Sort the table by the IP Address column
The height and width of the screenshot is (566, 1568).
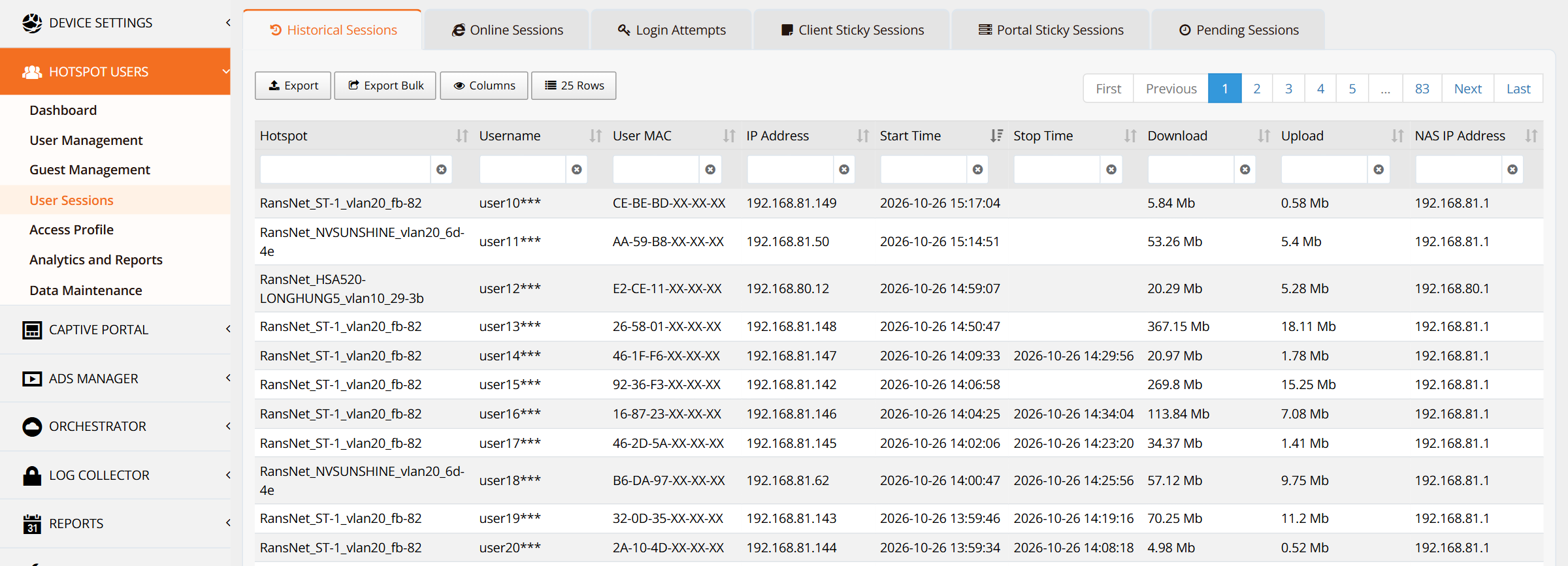(863, 136)
